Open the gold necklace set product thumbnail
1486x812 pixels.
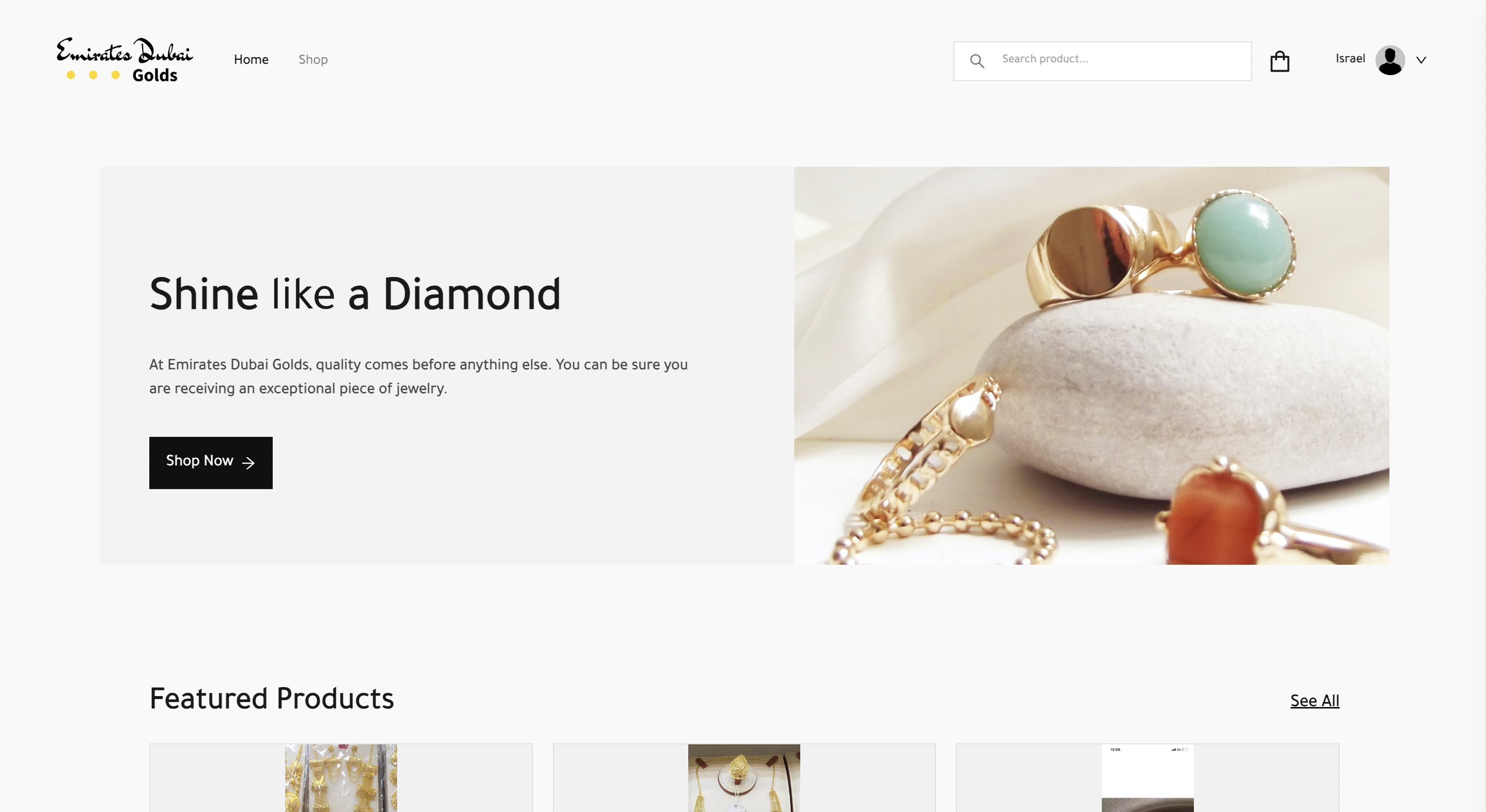[340, 778]
